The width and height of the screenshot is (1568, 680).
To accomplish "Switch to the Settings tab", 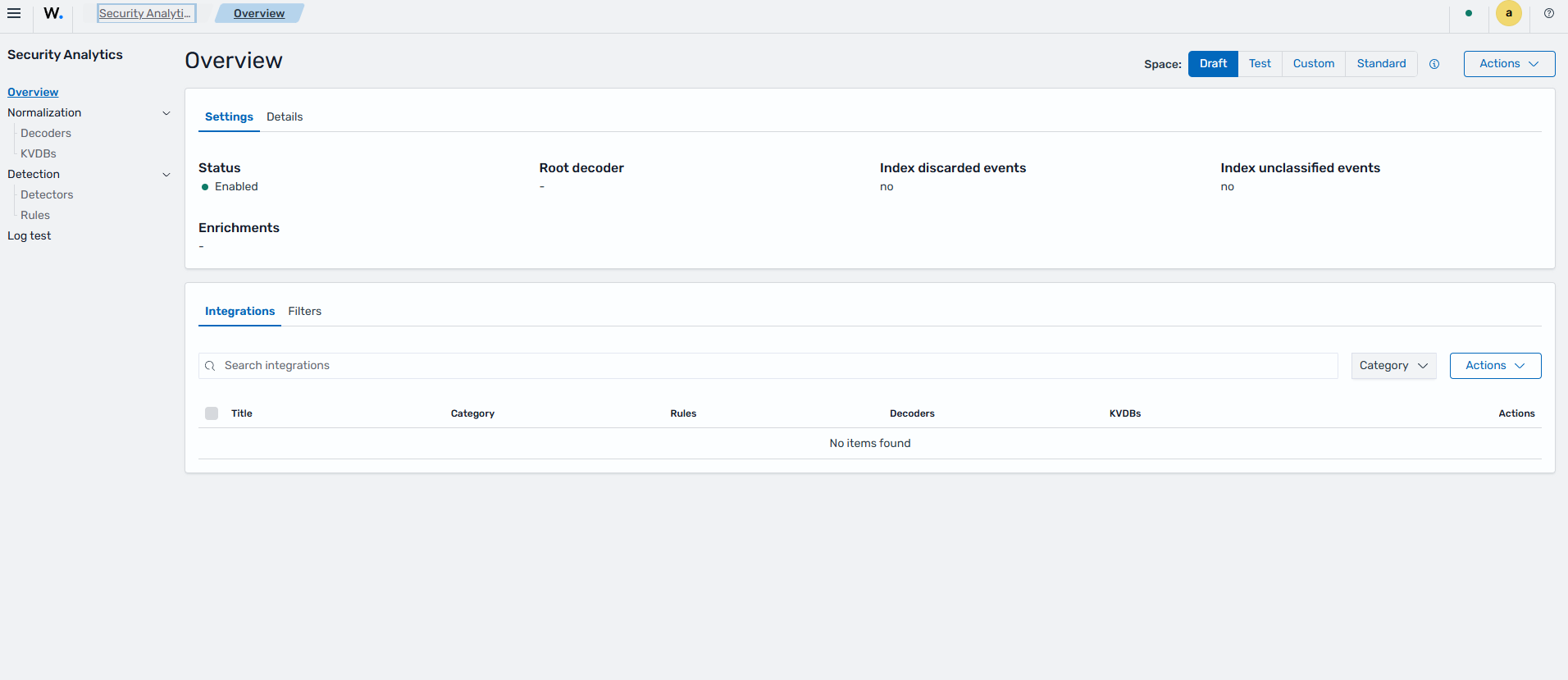I will tap(229, 117).
